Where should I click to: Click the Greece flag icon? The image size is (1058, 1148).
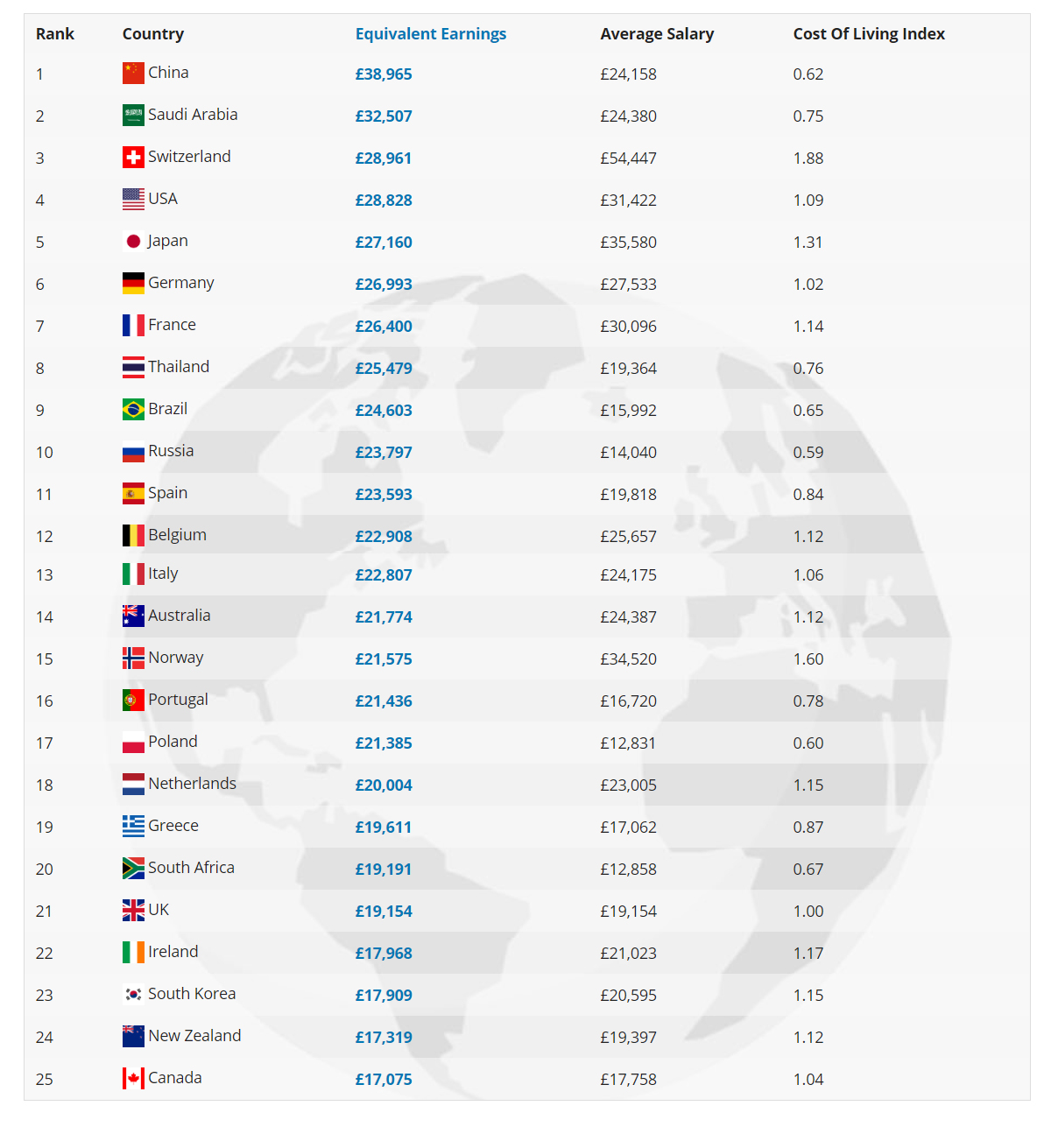[133, 827]
